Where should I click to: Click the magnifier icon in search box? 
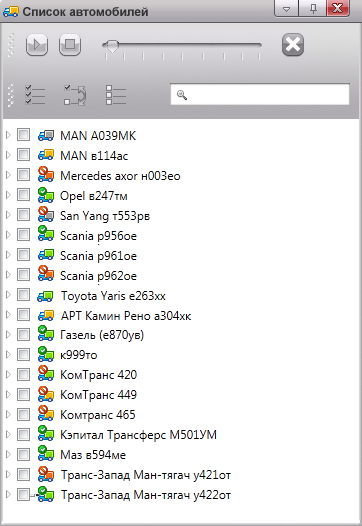[182, 95]
